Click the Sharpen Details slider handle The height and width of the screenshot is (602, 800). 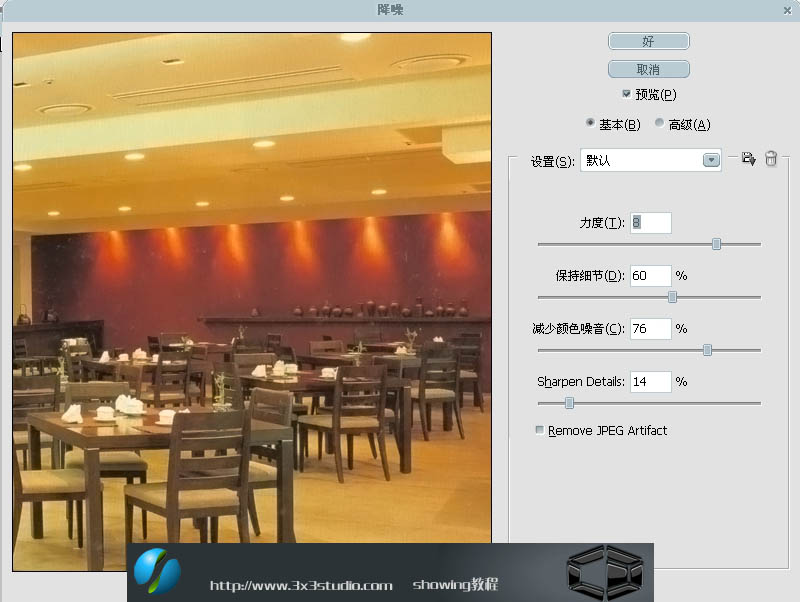point(569,403)
